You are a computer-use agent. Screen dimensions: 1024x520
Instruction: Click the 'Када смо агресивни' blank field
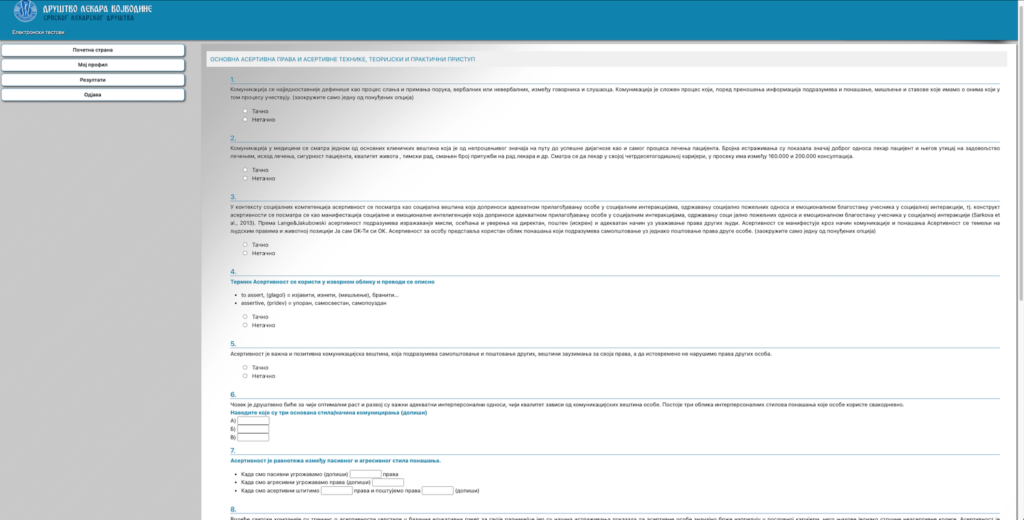click(x=388, y=482)
